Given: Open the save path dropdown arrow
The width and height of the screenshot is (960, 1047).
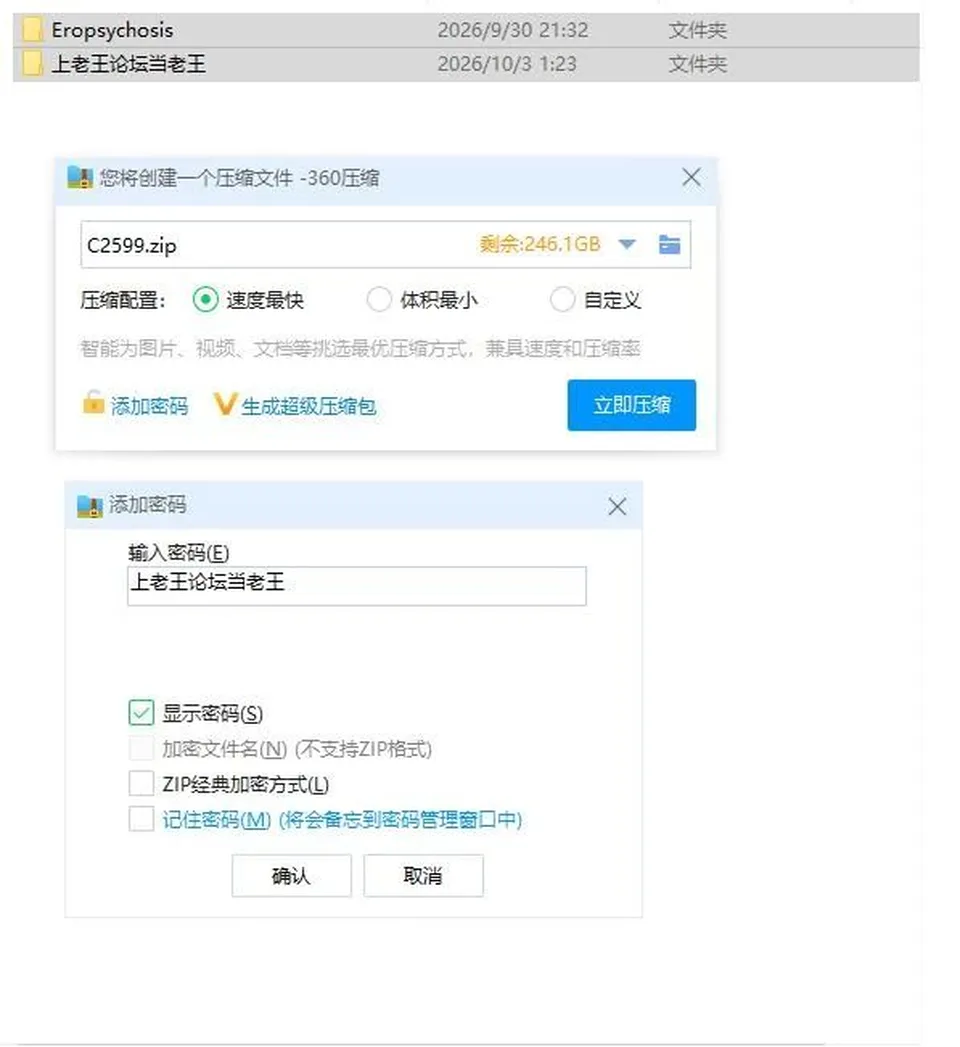Looking at the screenshot, I should [626, 244].
